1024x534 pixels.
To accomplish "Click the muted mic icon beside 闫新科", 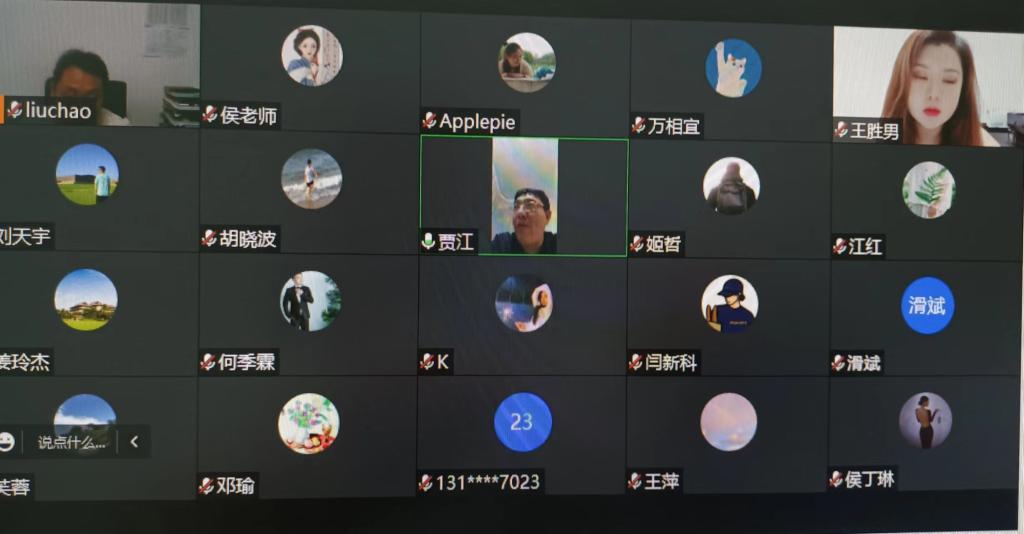I will pyautogui.click(x=636, y=362).
